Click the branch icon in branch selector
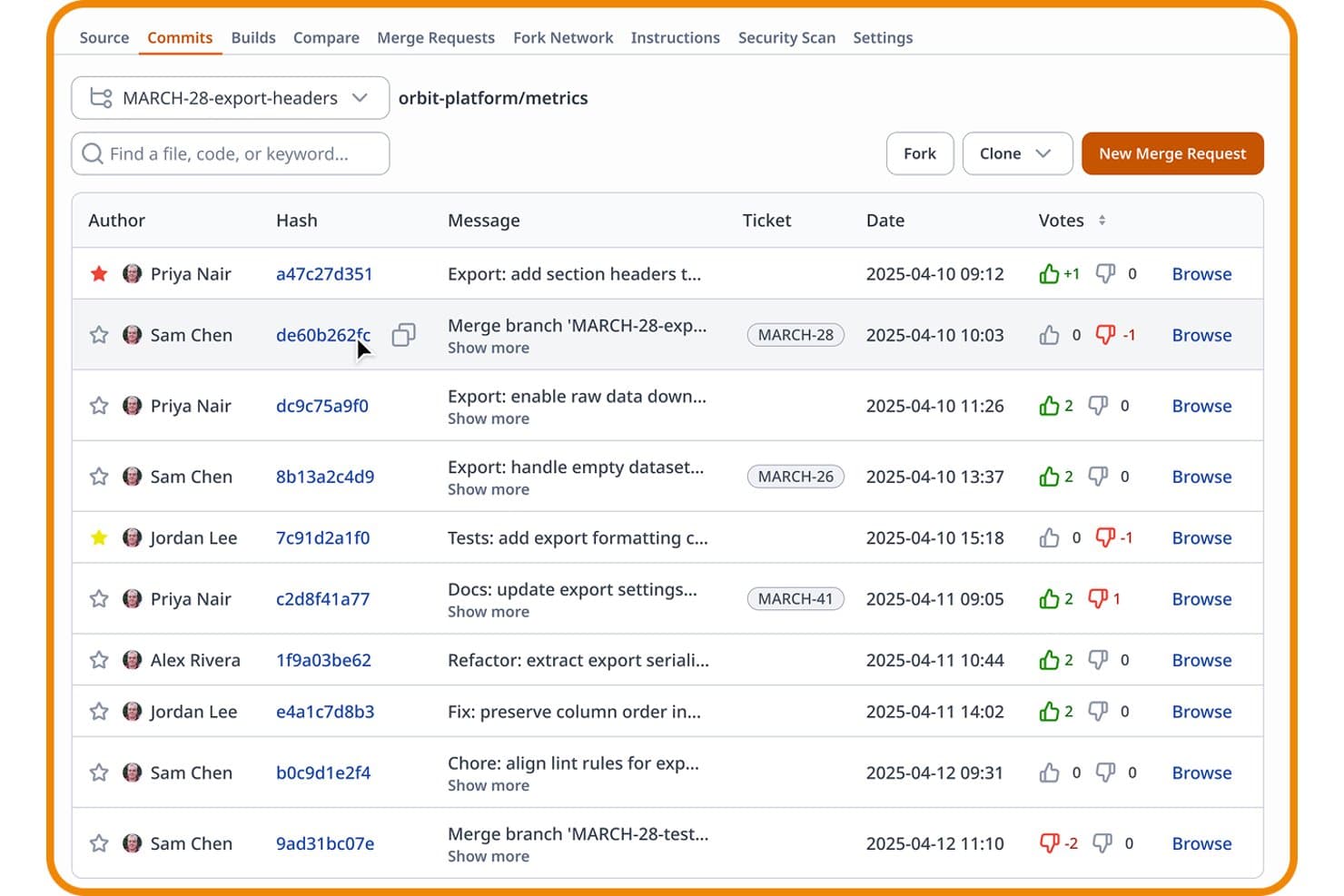The image size is (1344, 896). tap(102, 98)
